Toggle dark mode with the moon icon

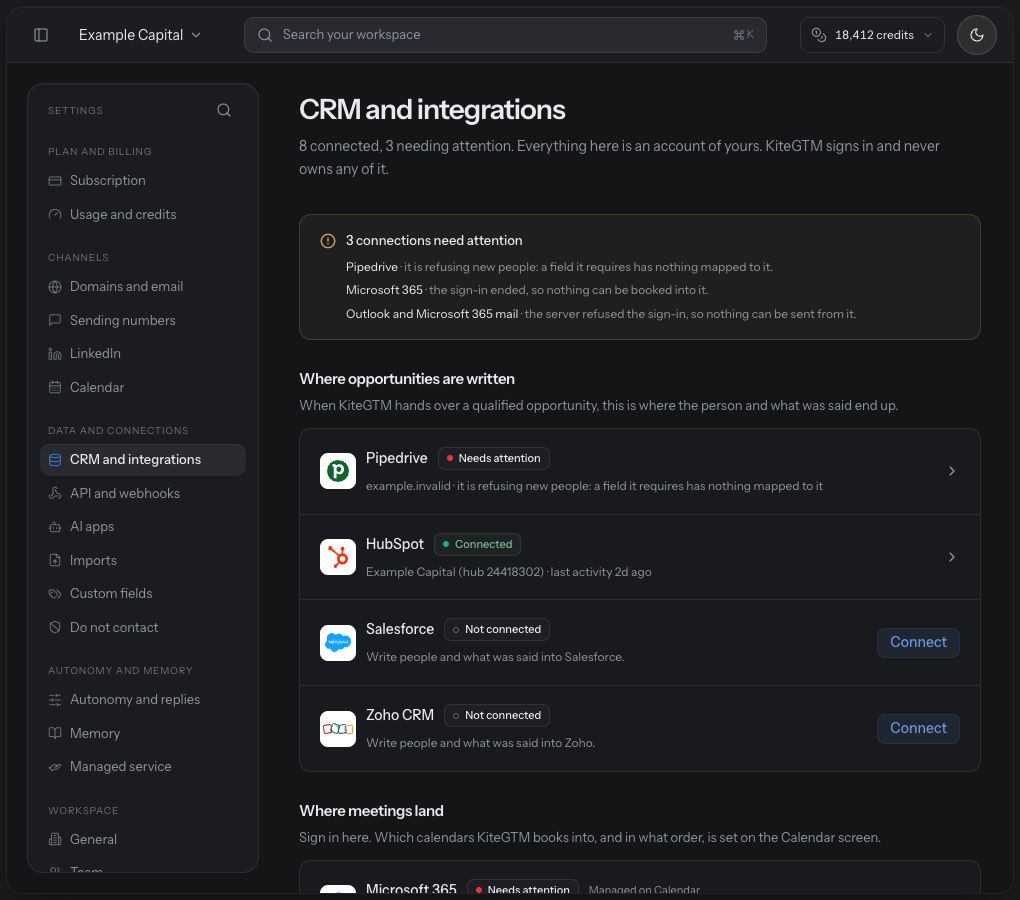coord(976,34)
